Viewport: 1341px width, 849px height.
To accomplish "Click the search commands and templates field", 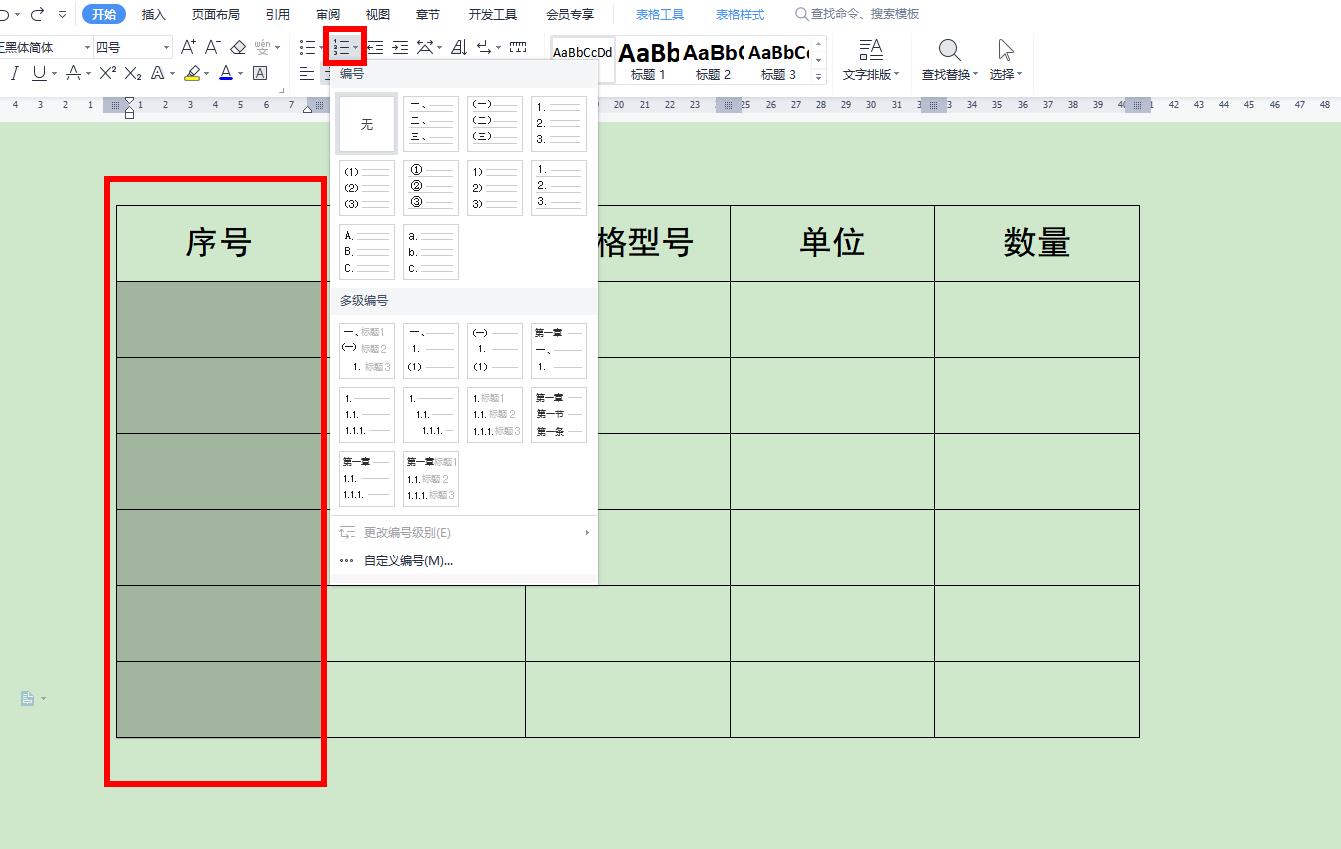I will click(857, 14).
